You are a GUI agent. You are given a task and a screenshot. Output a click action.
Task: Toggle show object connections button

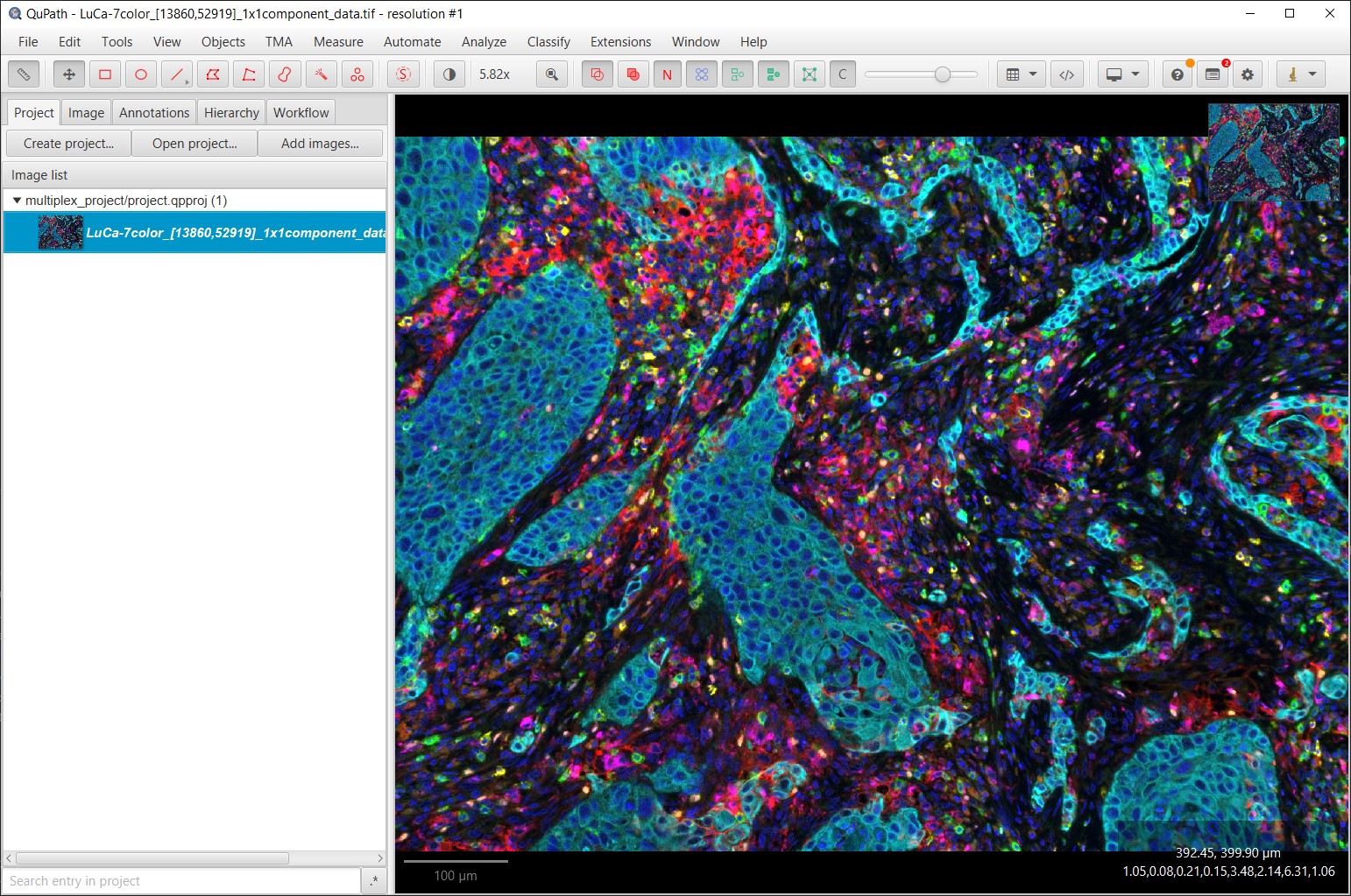pos(809,74)
